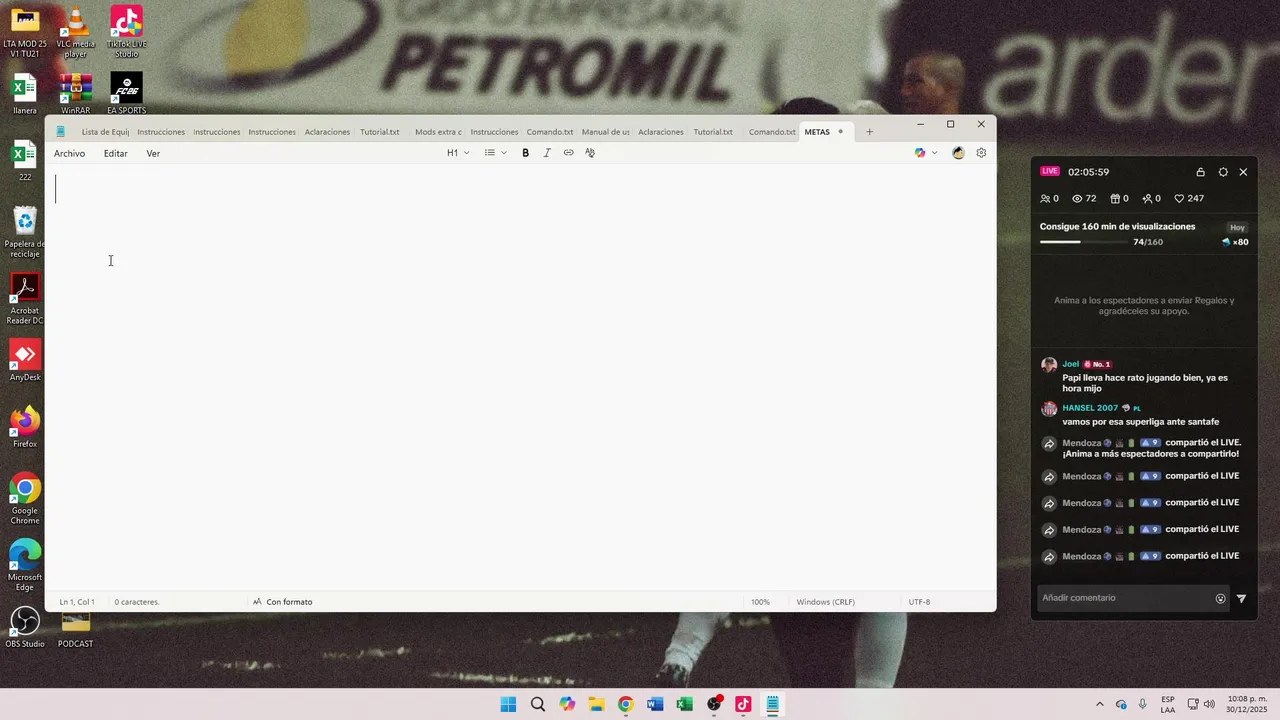Click HANSEL 2007 username in chat

point(1090,408)
